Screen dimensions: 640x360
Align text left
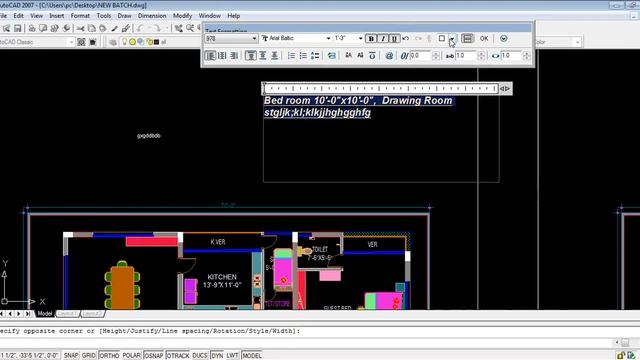tap(211, 56)
